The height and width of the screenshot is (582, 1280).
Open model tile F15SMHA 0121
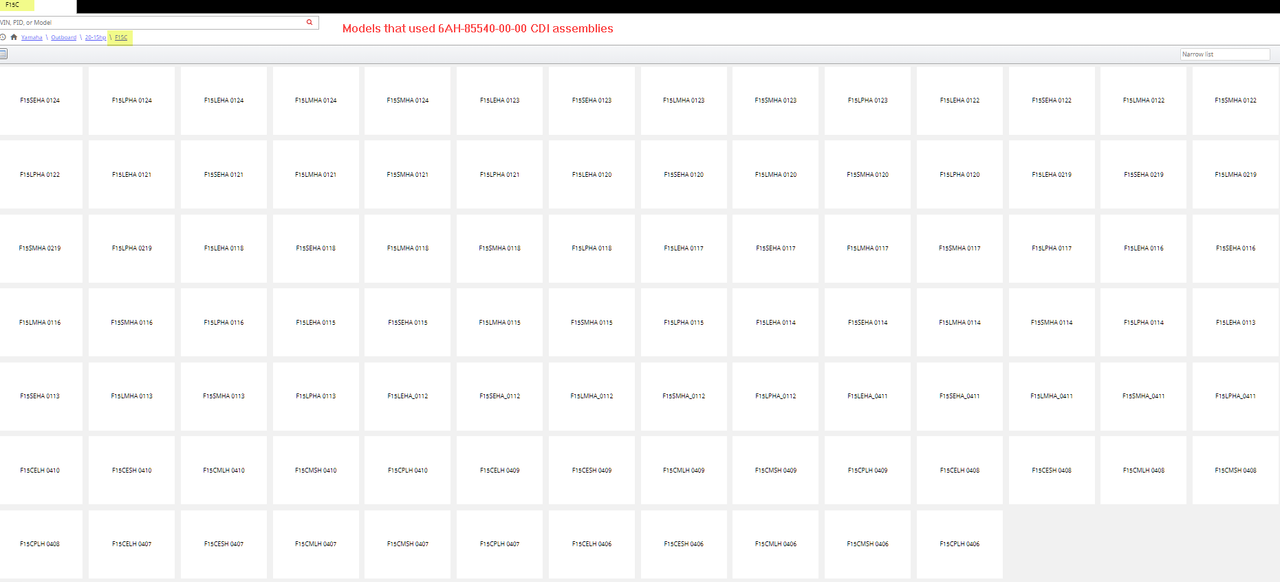pyautogui.click(x=408, y=174)
